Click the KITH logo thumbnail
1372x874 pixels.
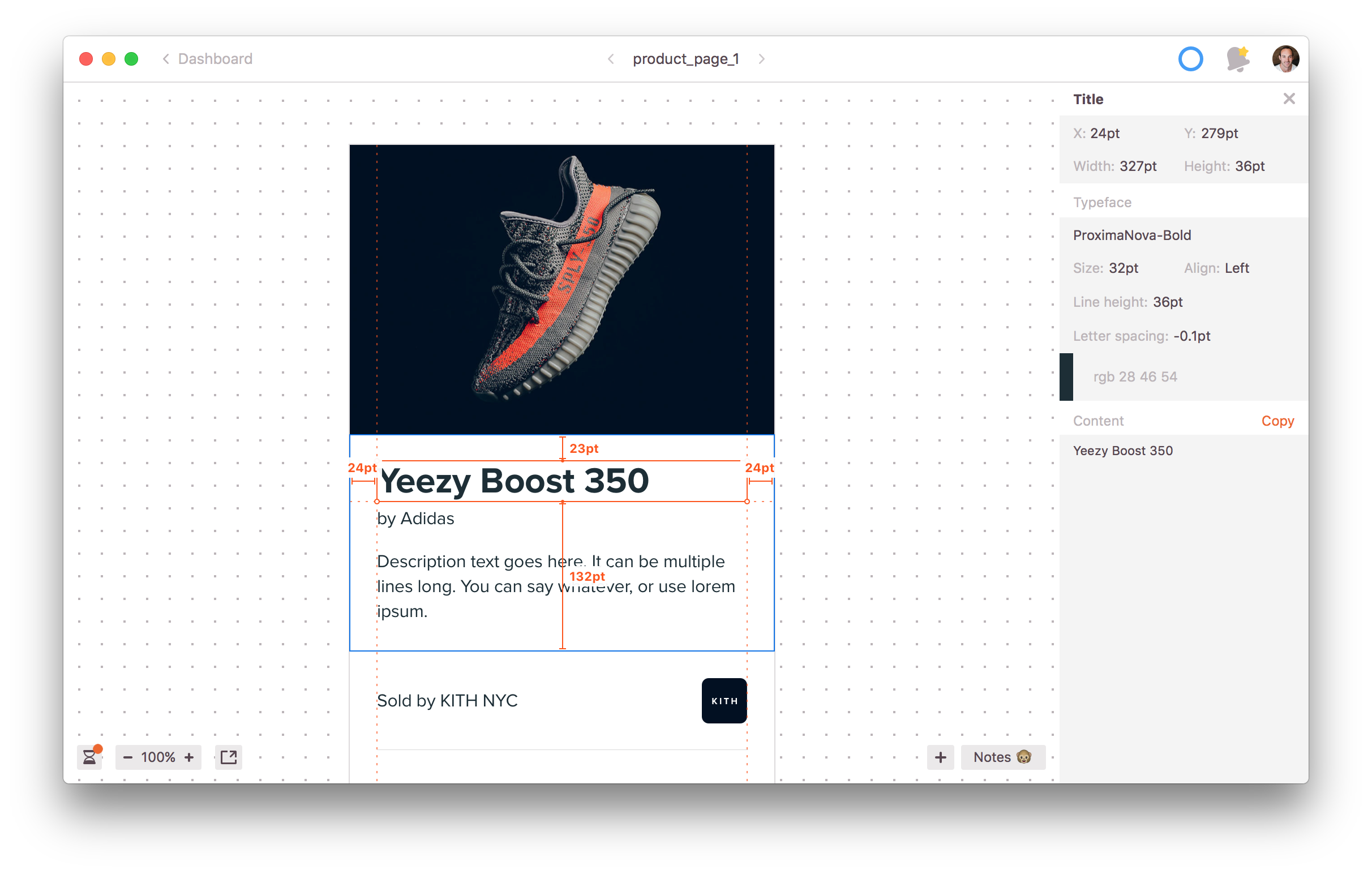[x=723, y=700]
